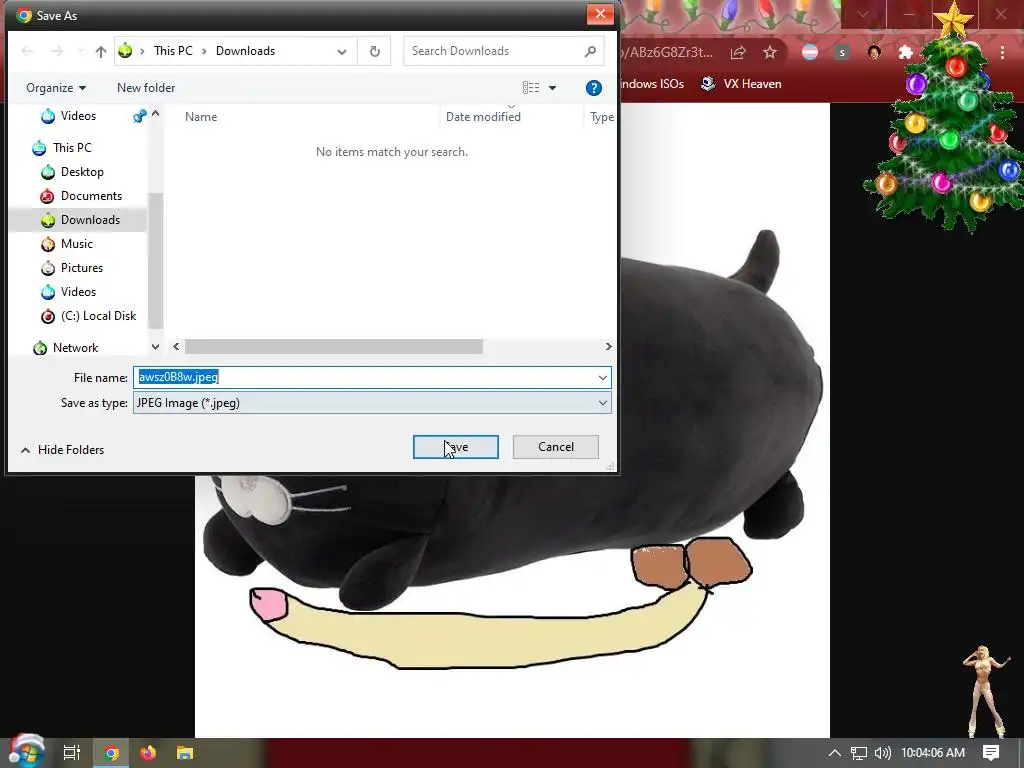Open the Start menu
Image resolution: width=1024 pixels, height=768 pixels.
(25, 751)
